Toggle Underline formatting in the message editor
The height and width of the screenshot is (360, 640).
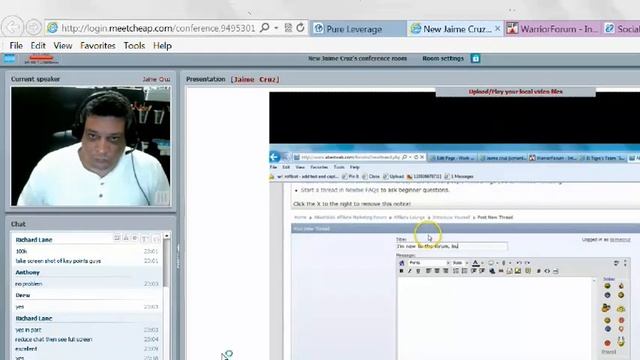click(x=418, y=271)
